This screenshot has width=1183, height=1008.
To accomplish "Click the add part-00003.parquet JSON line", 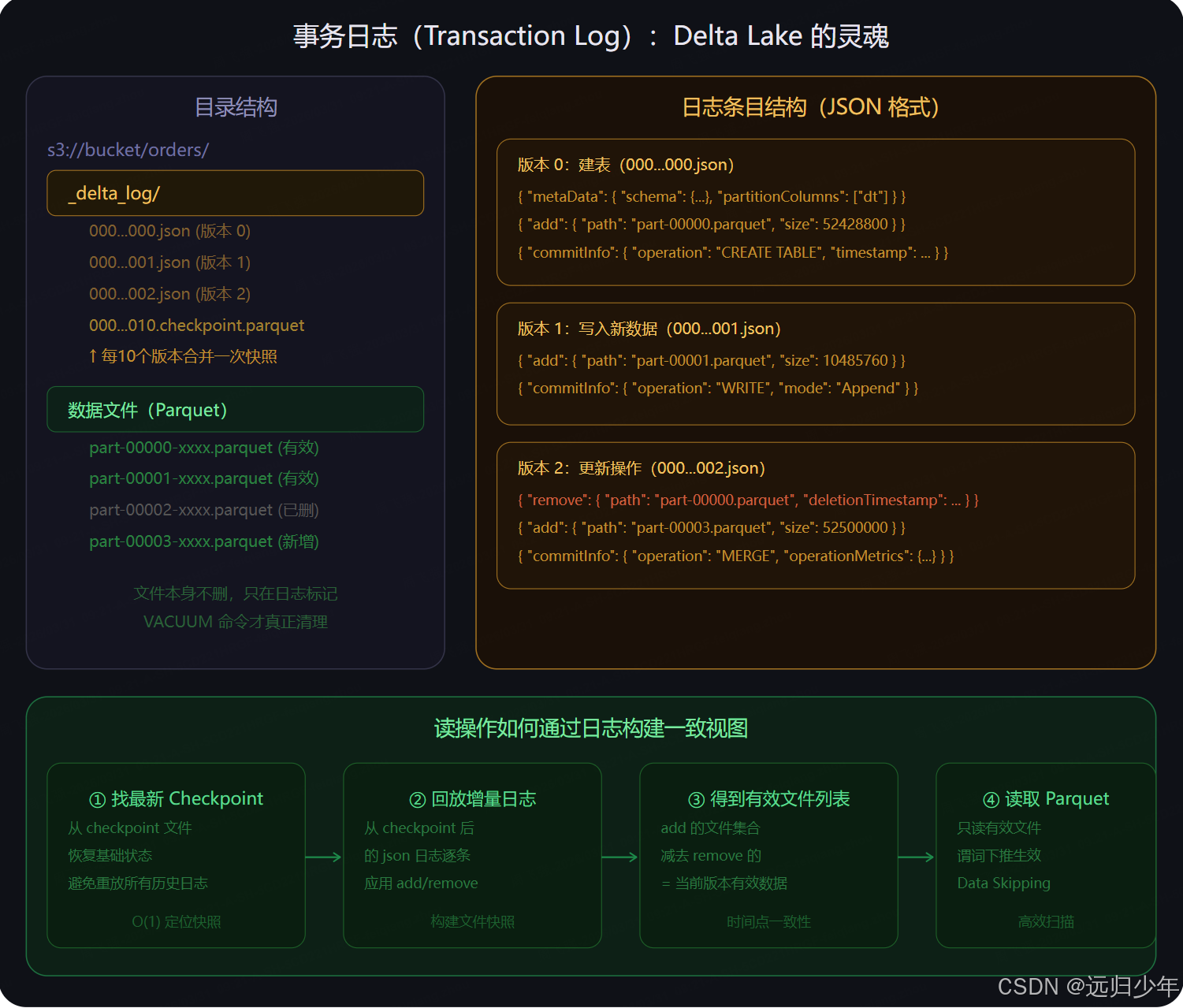I will click(711, 528).
